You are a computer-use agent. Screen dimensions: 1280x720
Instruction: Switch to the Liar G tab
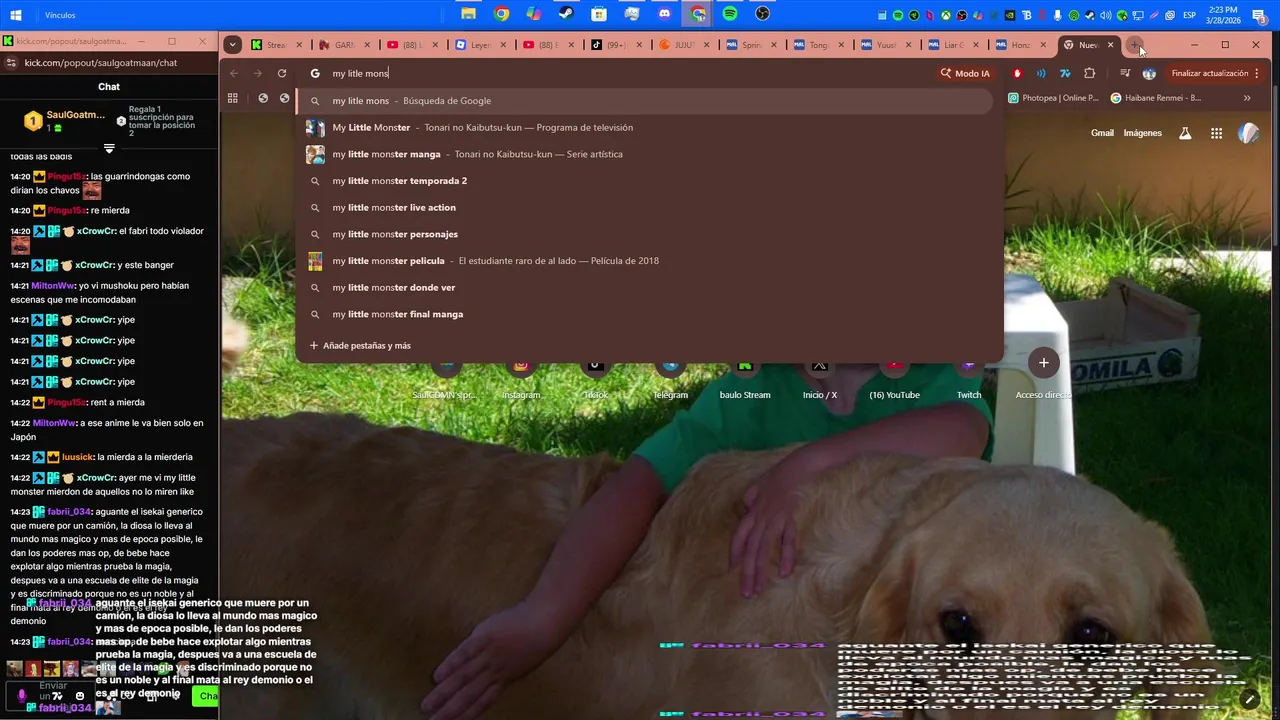pyautogui.click(x=954, y=45)
